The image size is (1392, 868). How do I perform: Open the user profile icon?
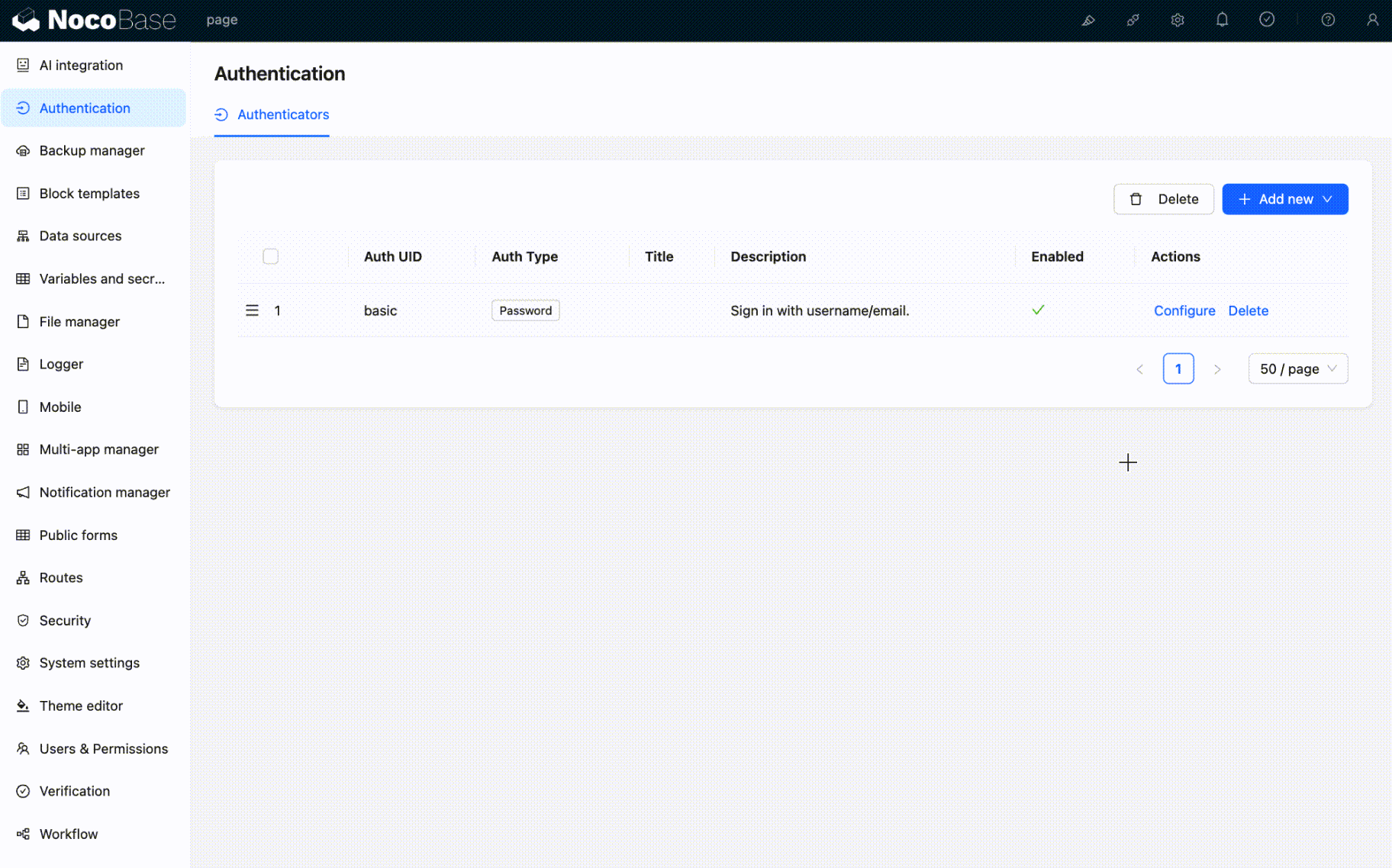(1372, 21)
